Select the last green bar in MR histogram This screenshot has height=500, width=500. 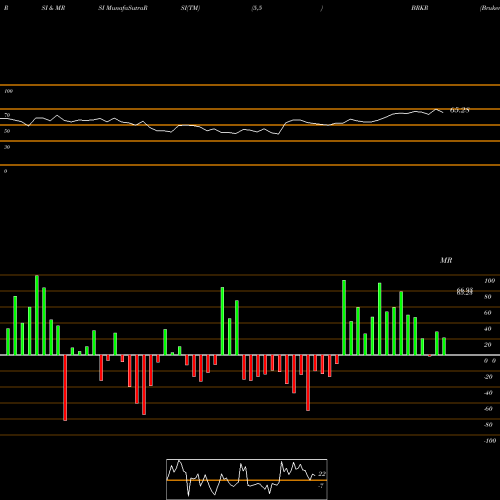444,346
